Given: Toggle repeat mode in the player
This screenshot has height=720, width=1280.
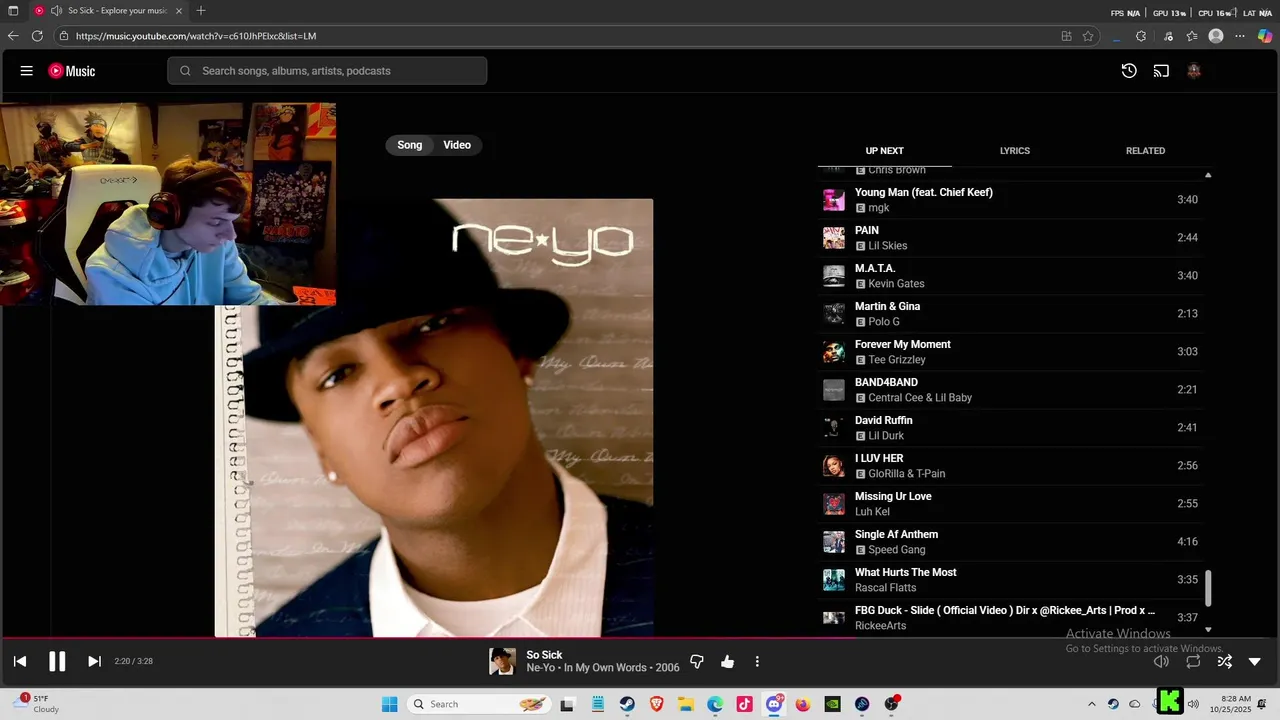Looking at the screenshot, I should tap(1193, 661).
